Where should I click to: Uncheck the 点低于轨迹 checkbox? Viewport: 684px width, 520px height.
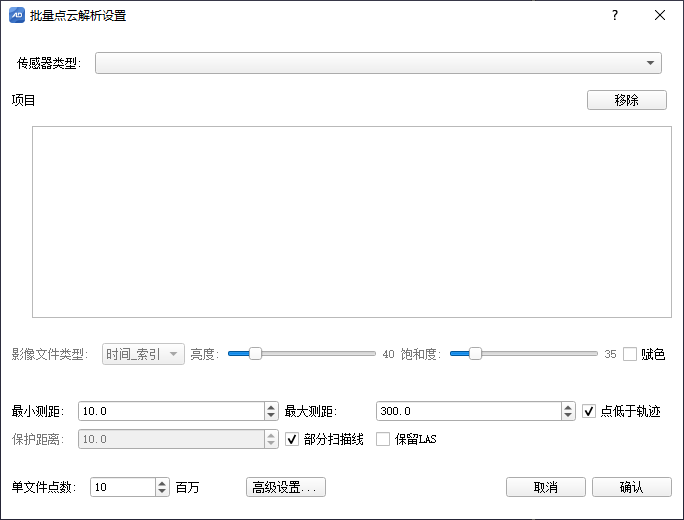click(589, 411)
